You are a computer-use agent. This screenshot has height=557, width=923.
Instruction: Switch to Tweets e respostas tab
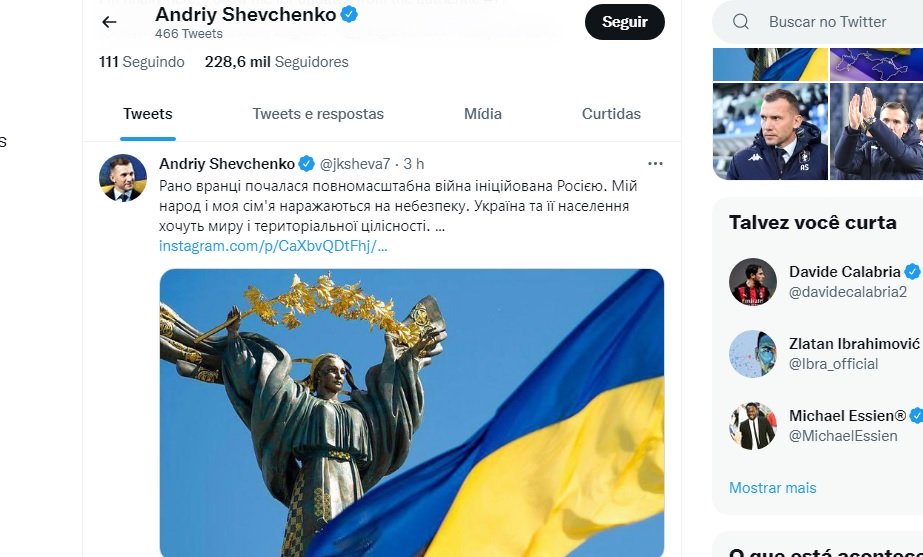point(318,114)
